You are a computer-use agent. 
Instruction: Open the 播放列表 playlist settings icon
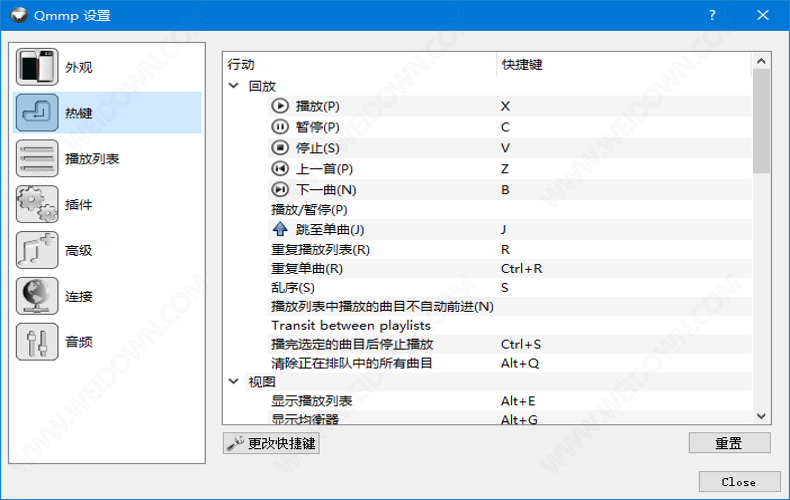(37, 158)
